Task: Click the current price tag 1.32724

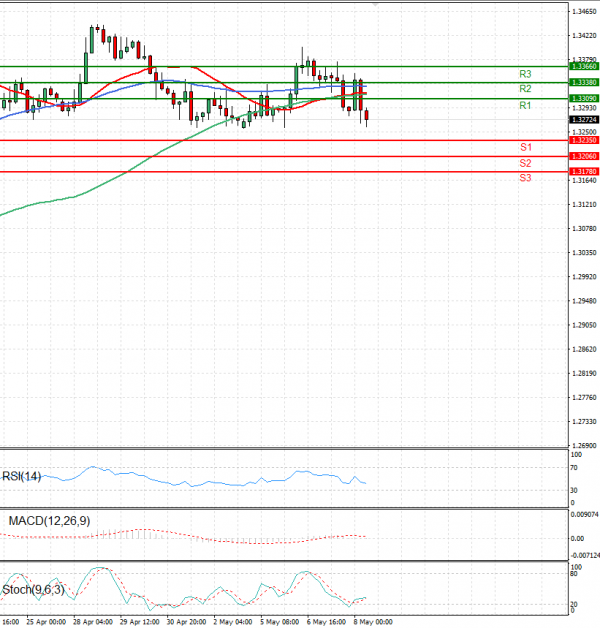Action: click(x=583, y=119)
